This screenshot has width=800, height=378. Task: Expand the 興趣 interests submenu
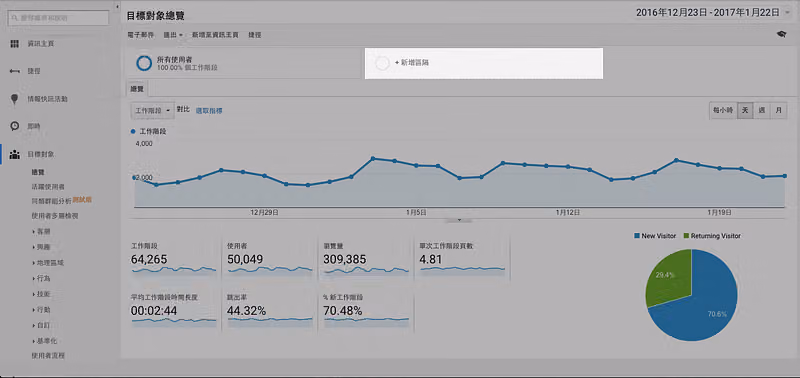coord(41,247)
